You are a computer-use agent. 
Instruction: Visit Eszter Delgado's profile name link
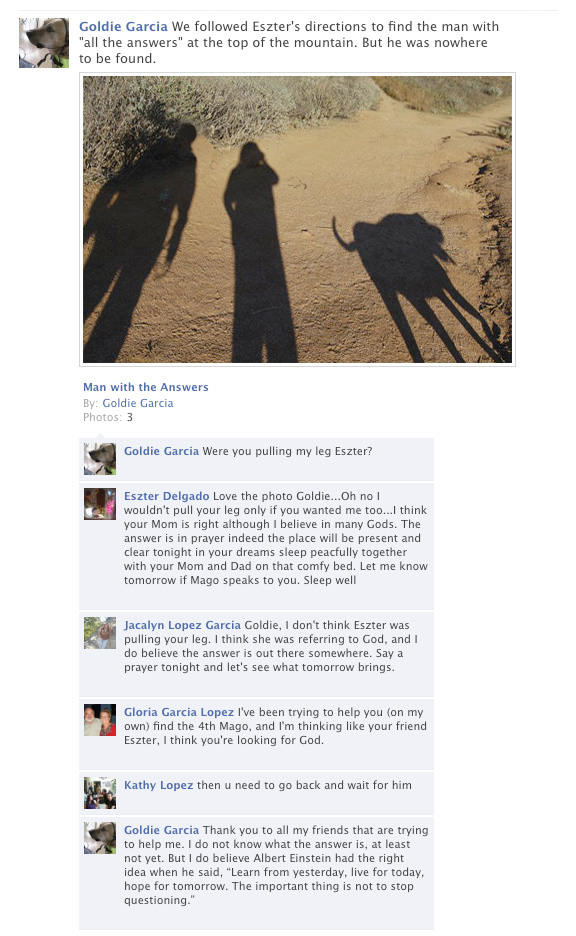[167, 496]
